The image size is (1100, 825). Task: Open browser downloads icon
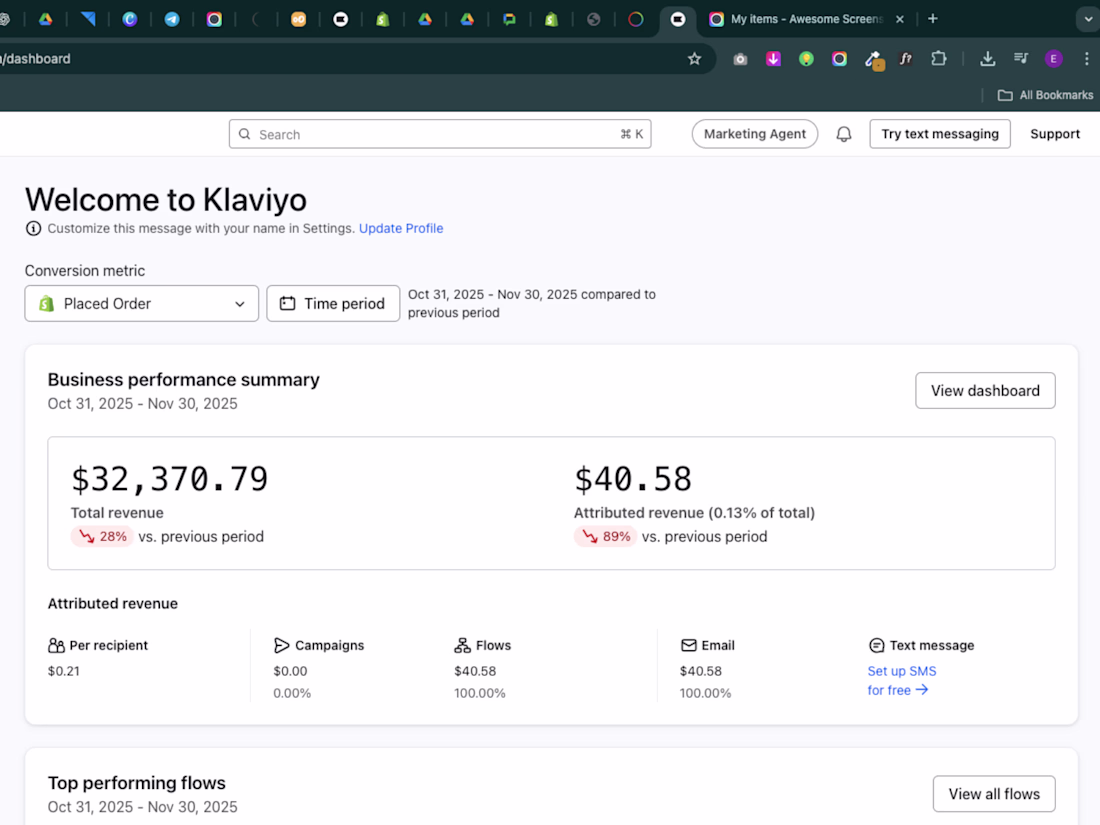pos(988,59)
